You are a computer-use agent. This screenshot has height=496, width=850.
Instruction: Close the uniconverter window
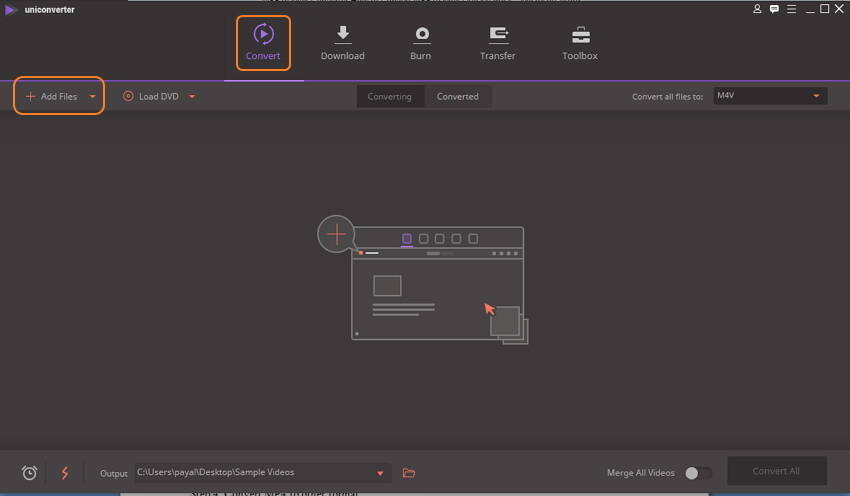[840, 9]
